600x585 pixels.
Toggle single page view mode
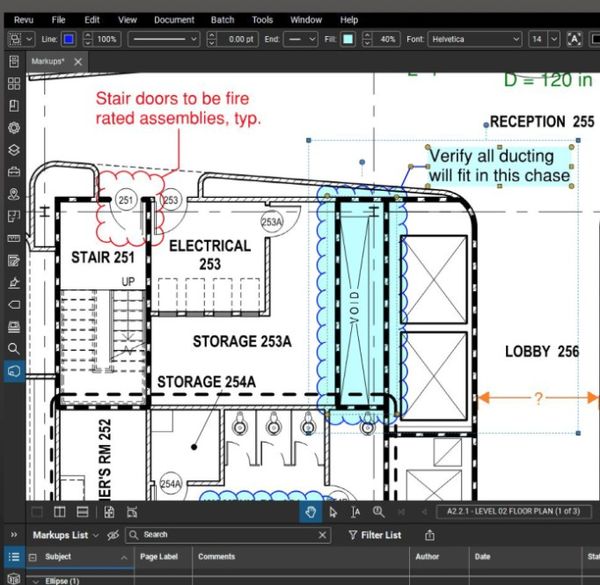click(x=37, y=512)
